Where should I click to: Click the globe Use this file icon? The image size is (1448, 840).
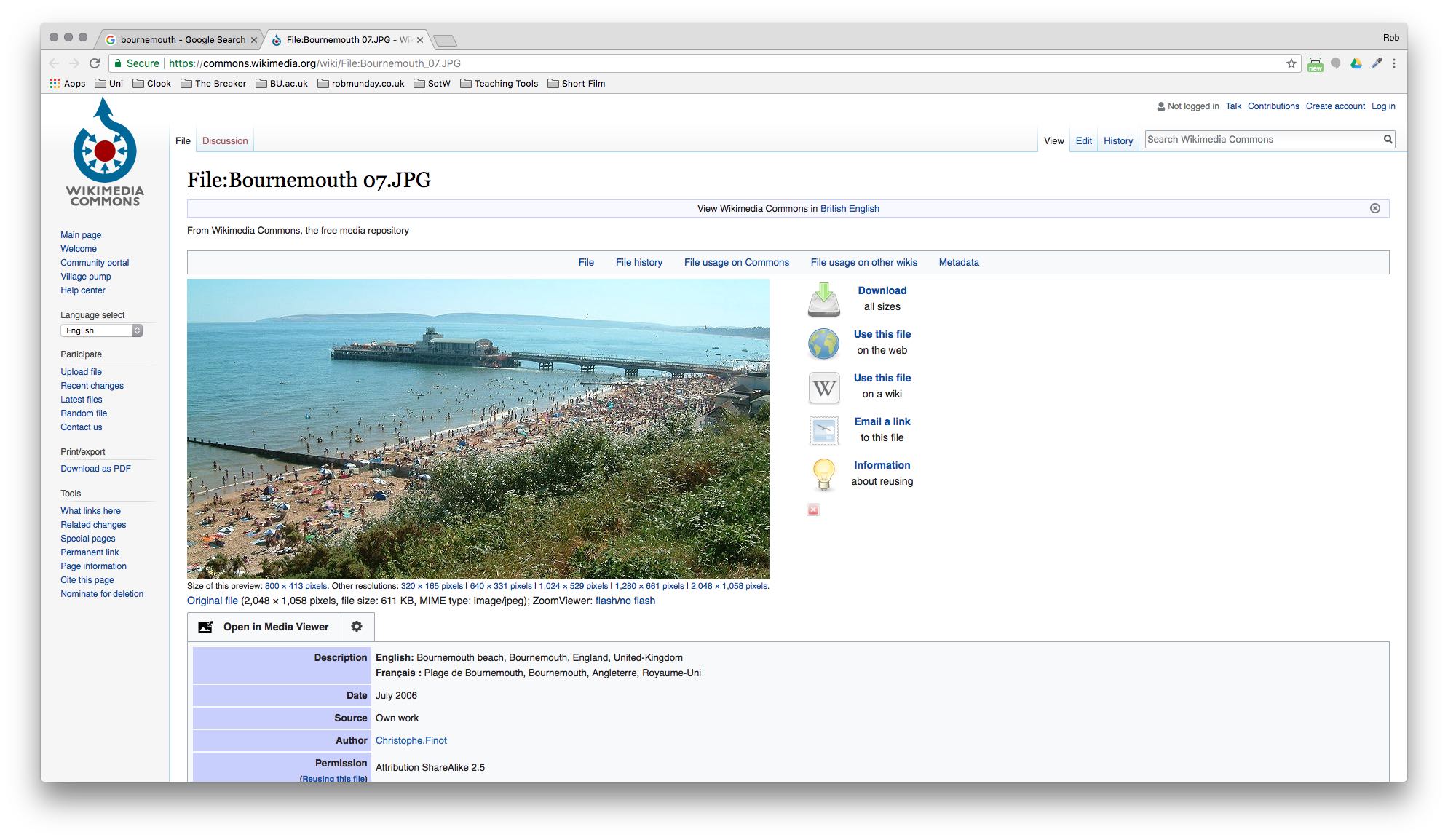823,343
